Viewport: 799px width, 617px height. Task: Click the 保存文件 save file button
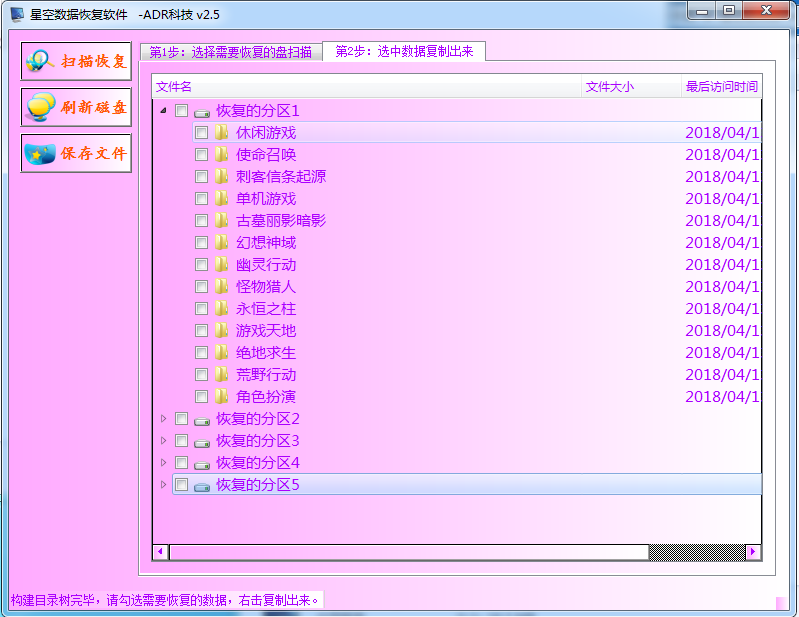[76, 153]
